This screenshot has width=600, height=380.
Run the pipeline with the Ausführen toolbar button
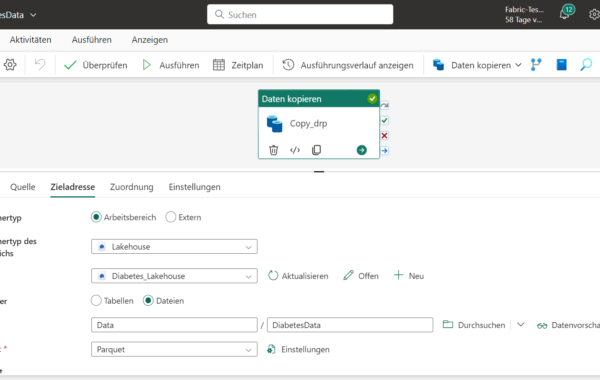tap(171, 65)
